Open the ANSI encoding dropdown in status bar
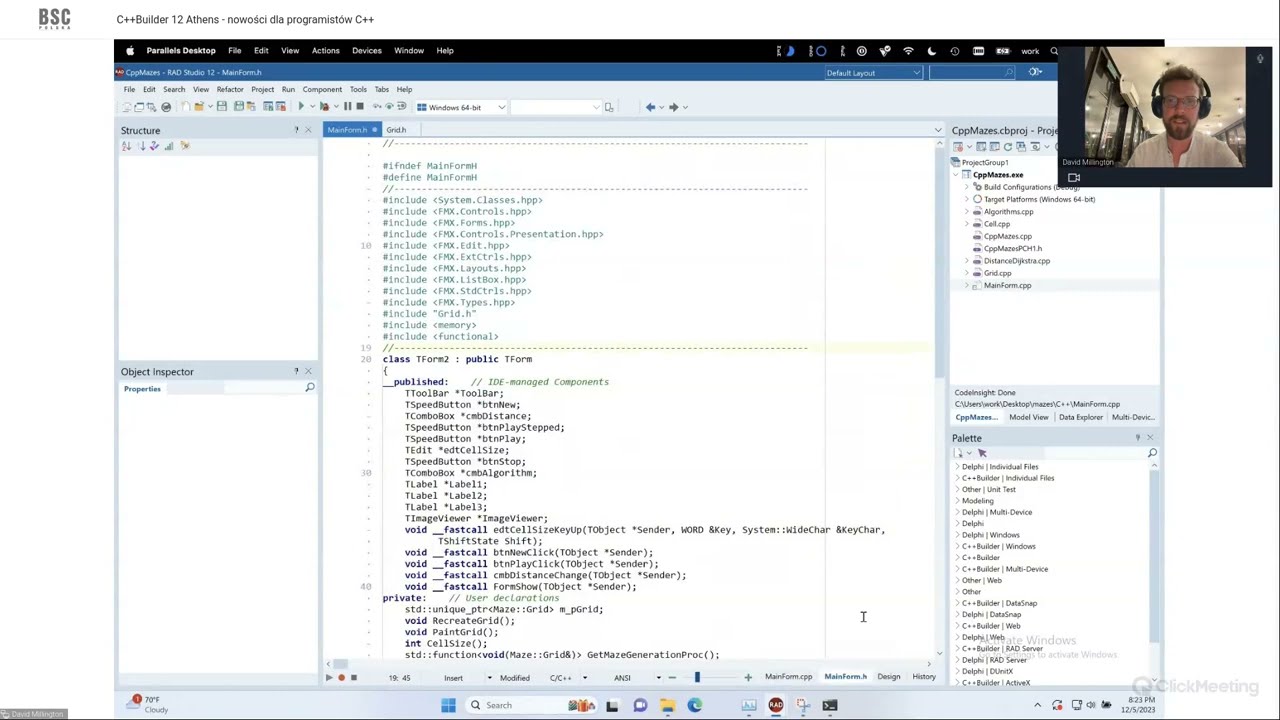 coord(658,678)
